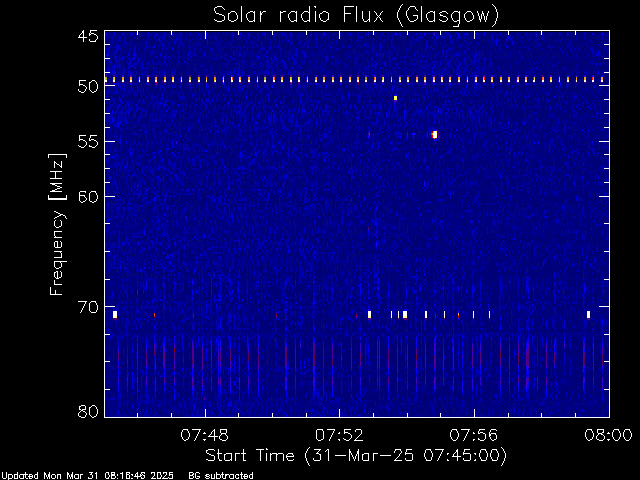Click the 08:00 time label
The height and width of the screenshot is (480, 640).
[x=608, y=435]
